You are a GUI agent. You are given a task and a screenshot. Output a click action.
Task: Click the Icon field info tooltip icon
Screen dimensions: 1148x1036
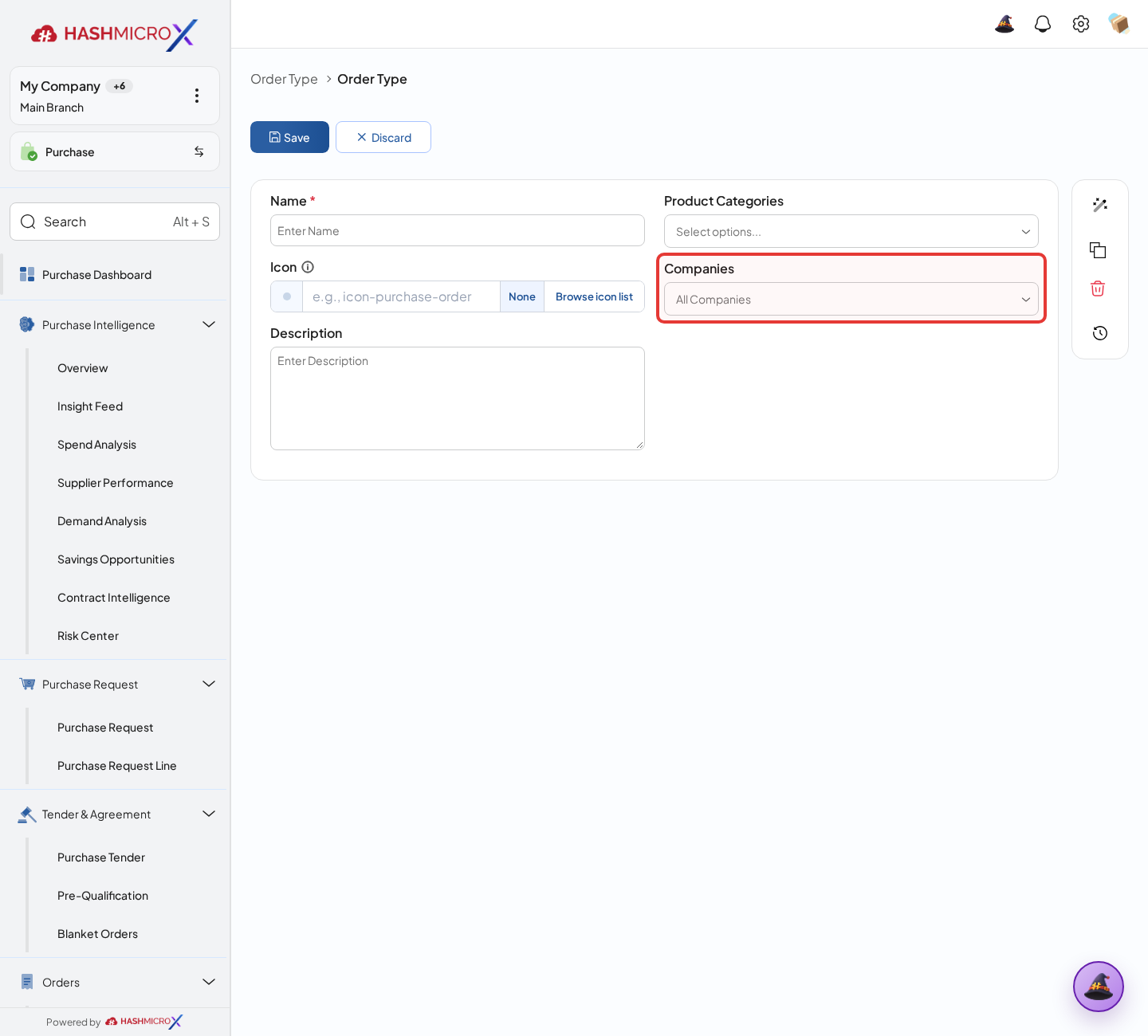[308, 267]
